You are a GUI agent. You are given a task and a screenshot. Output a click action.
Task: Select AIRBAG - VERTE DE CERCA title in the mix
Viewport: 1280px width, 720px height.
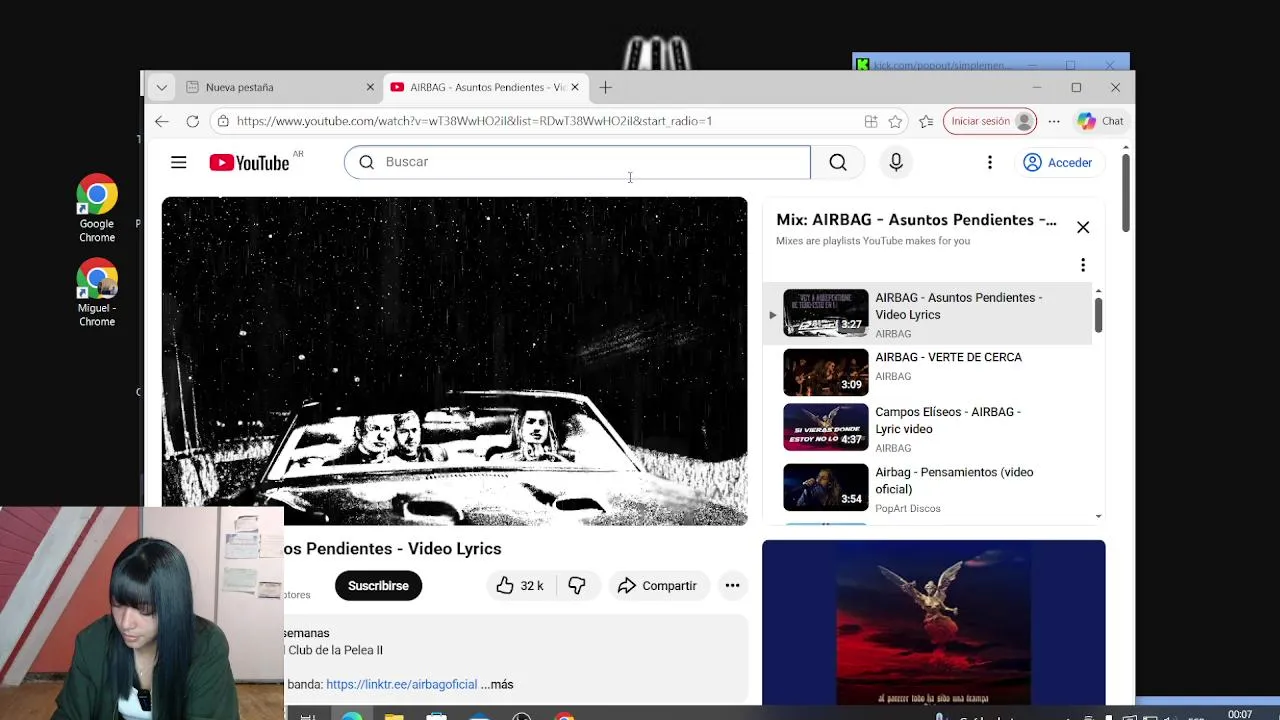coord(948,357)
